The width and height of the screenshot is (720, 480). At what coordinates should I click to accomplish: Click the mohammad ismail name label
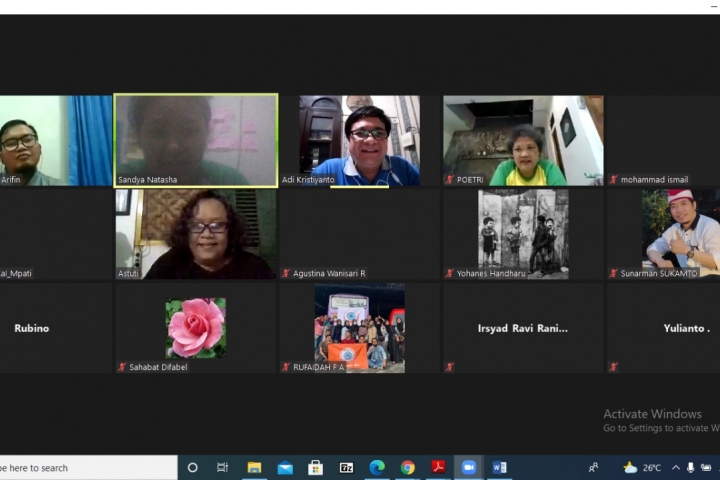(654, 180)
